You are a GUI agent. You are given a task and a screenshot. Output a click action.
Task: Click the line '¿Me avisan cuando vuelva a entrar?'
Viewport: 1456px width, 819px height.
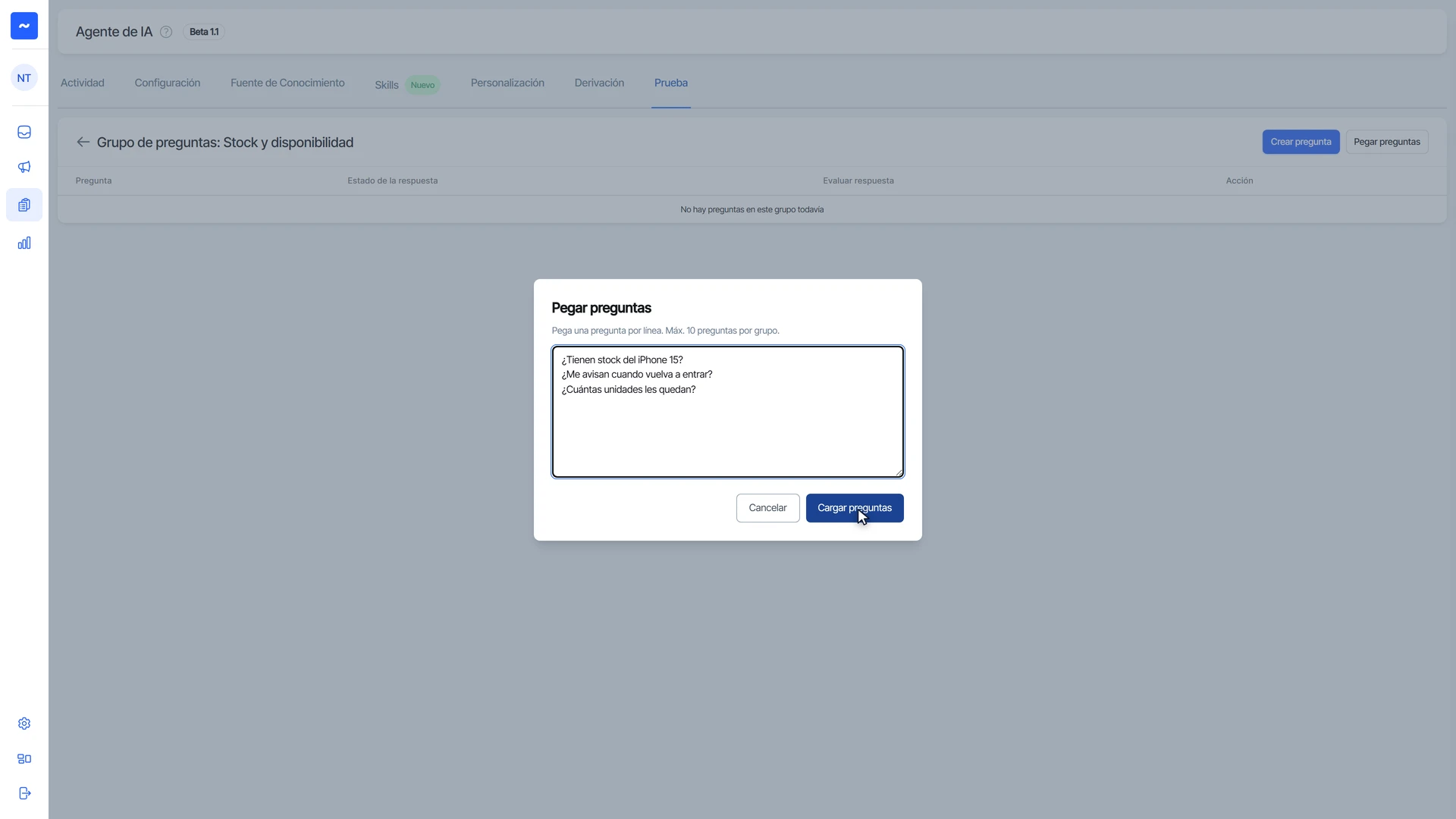click(x=637, y=375)
